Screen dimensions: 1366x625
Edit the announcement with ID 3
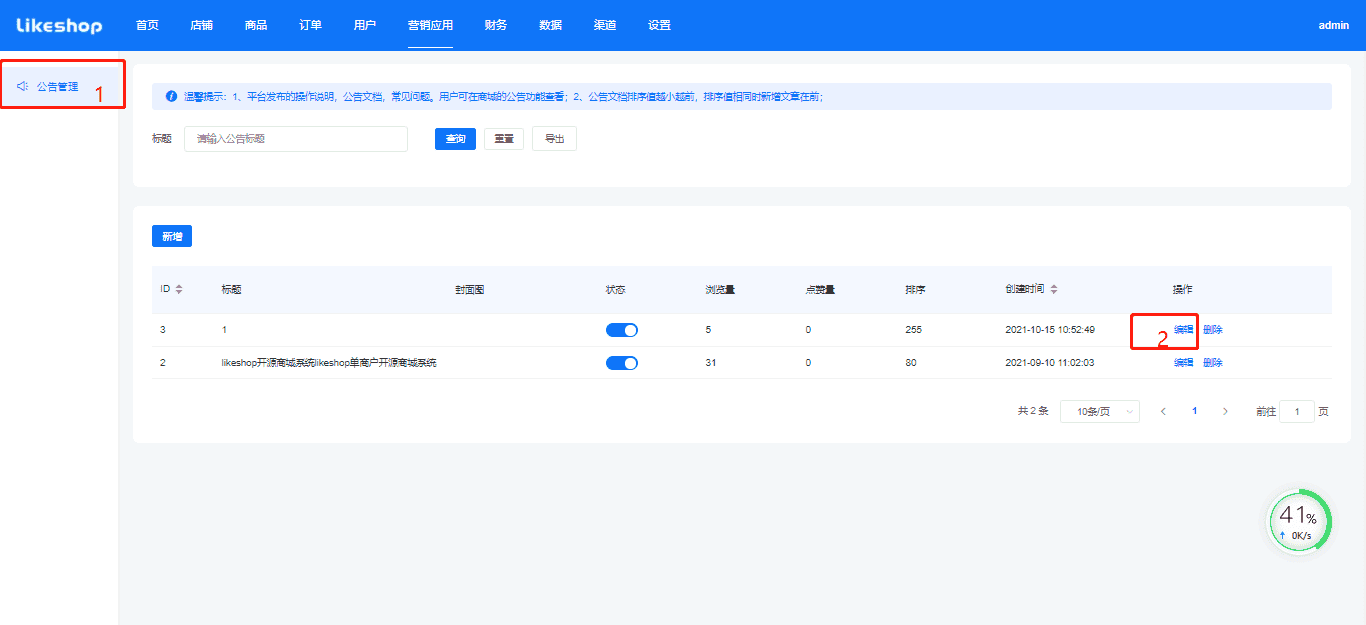pos(1183,330)
